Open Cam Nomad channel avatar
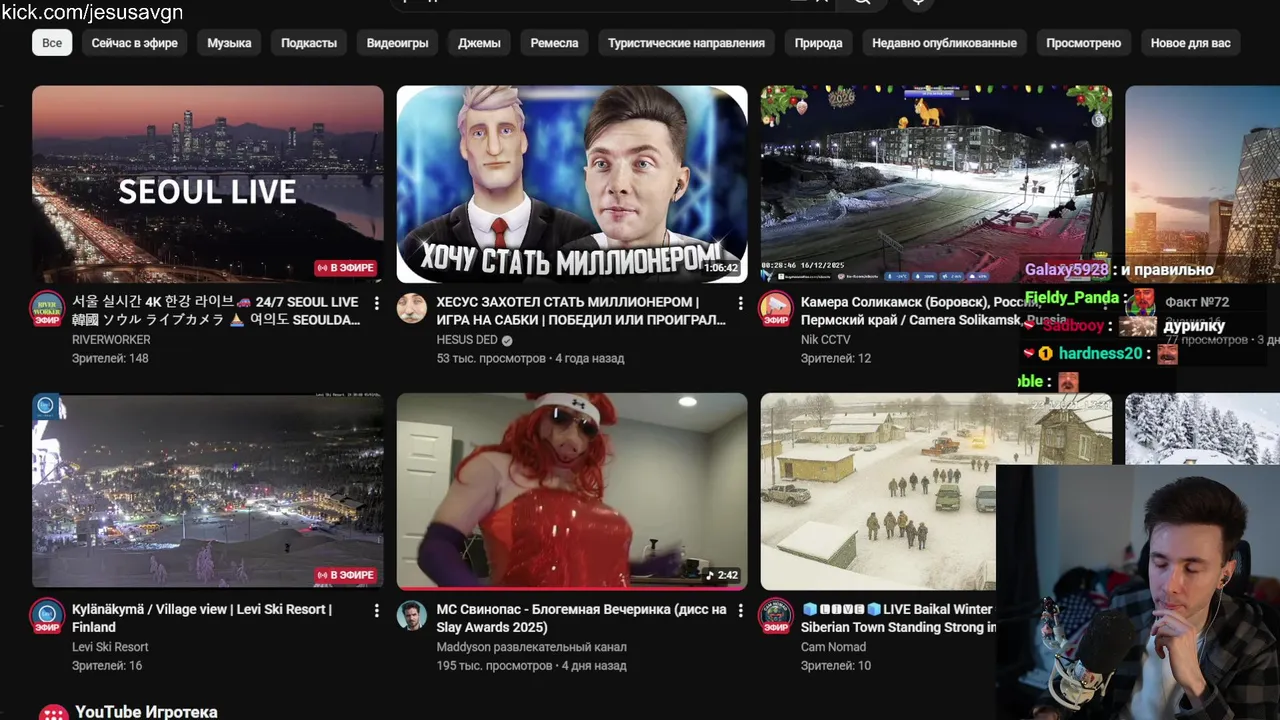The height and width of the screenshot is (720, 1280). 776,616
